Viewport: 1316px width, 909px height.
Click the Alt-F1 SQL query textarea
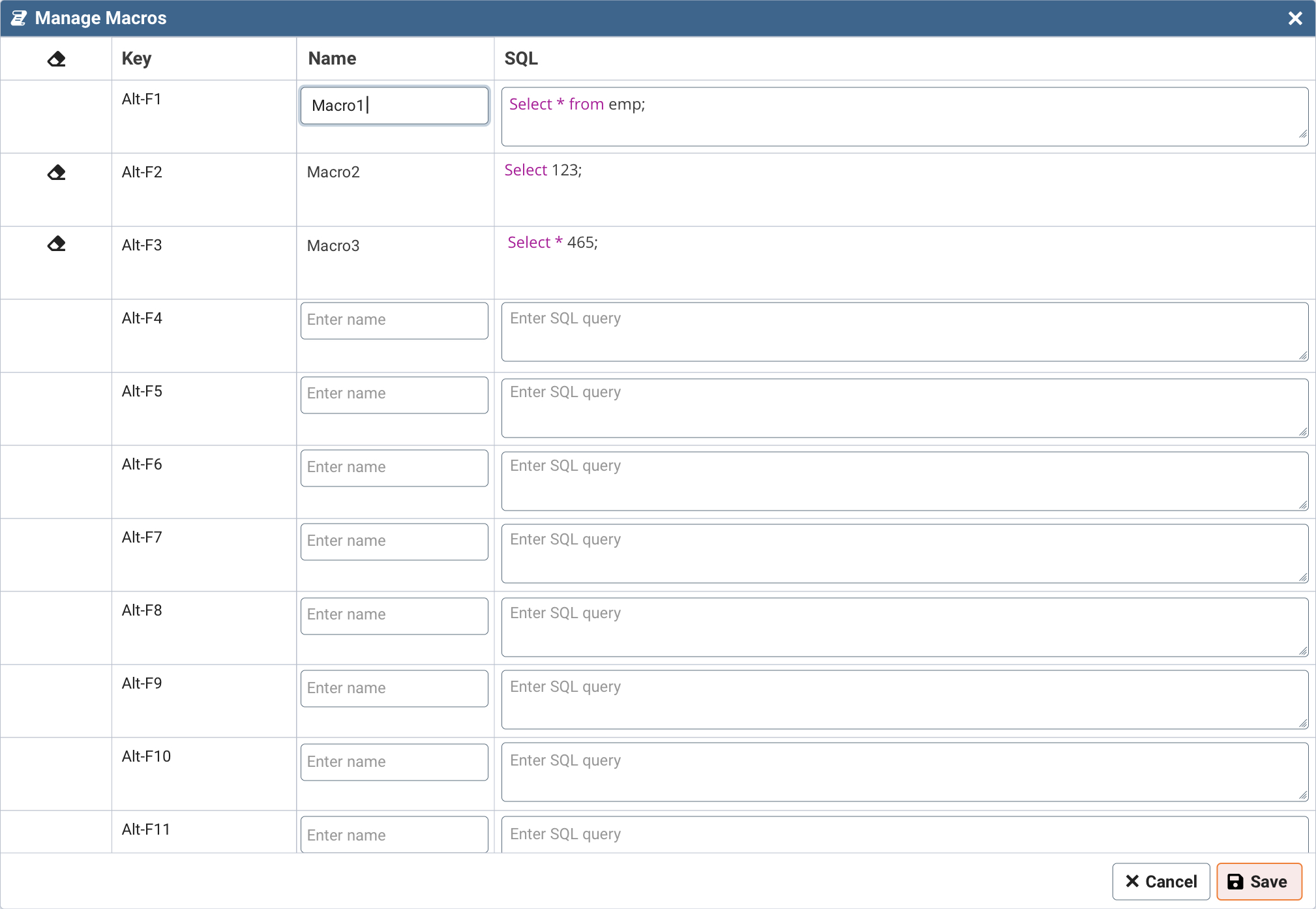[x=904, y=117]
